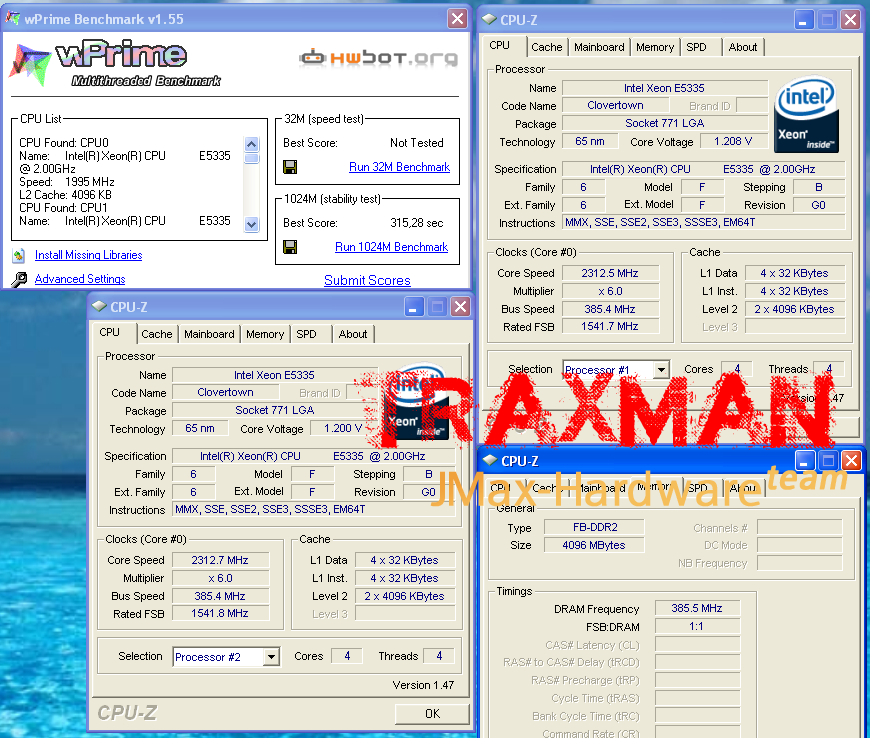
Task: Click the Core Speed 2312.7 MHz field
Action: point(220,560)
